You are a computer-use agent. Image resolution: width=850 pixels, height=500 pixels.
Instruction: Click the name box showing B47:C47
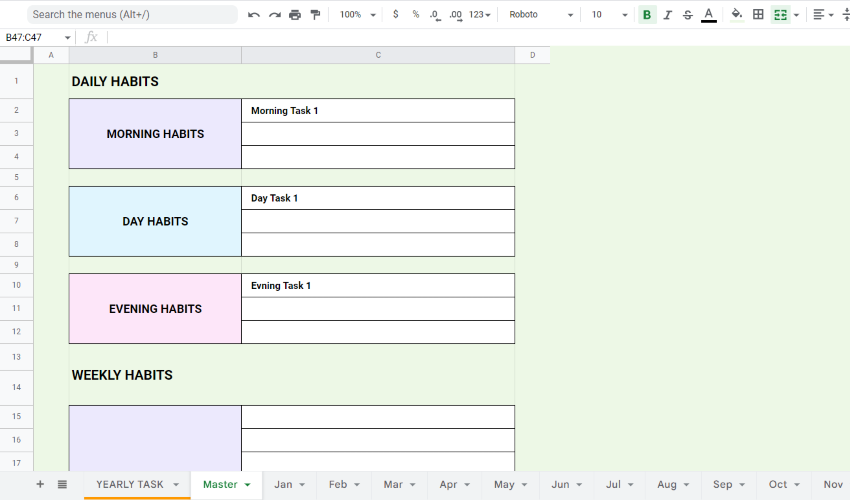pos(33,37)
